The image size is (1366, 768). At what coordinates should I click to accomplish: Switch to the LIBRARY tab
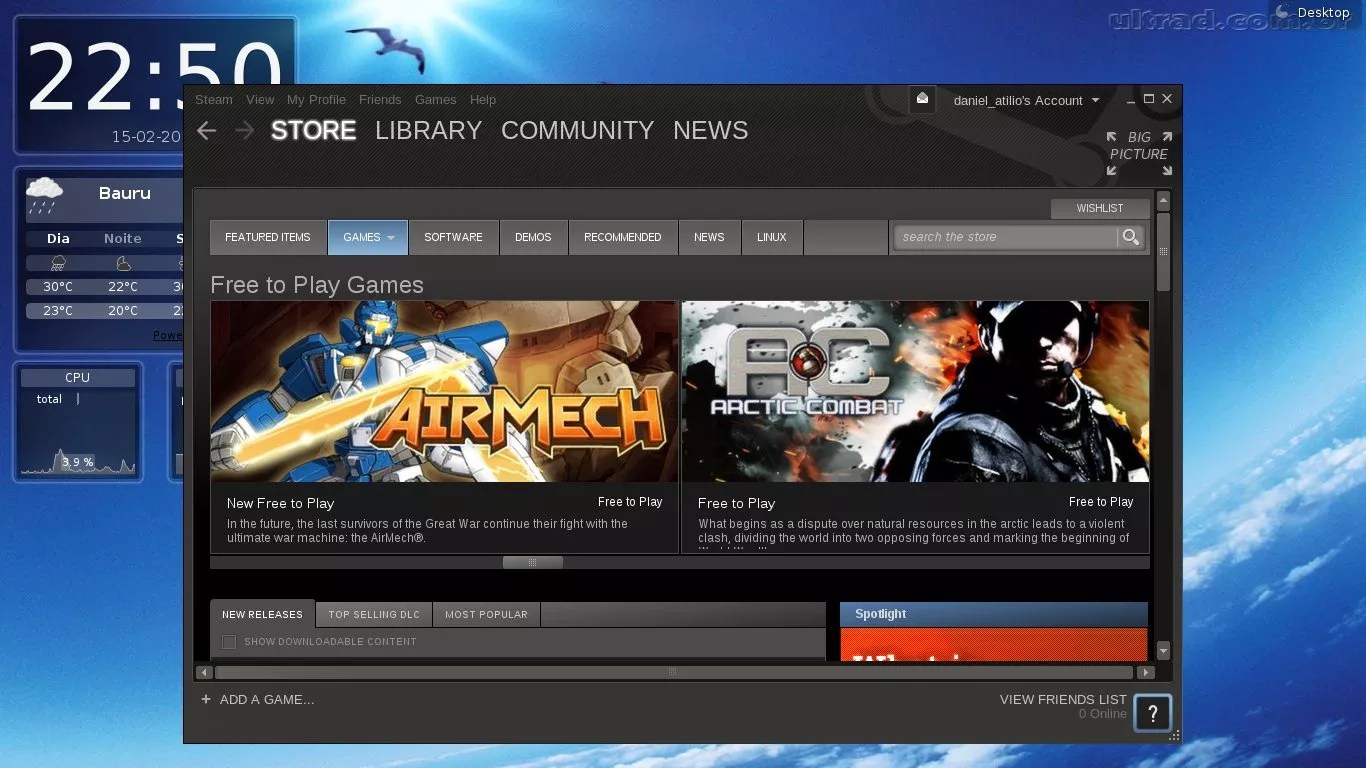tap(428, 130)
